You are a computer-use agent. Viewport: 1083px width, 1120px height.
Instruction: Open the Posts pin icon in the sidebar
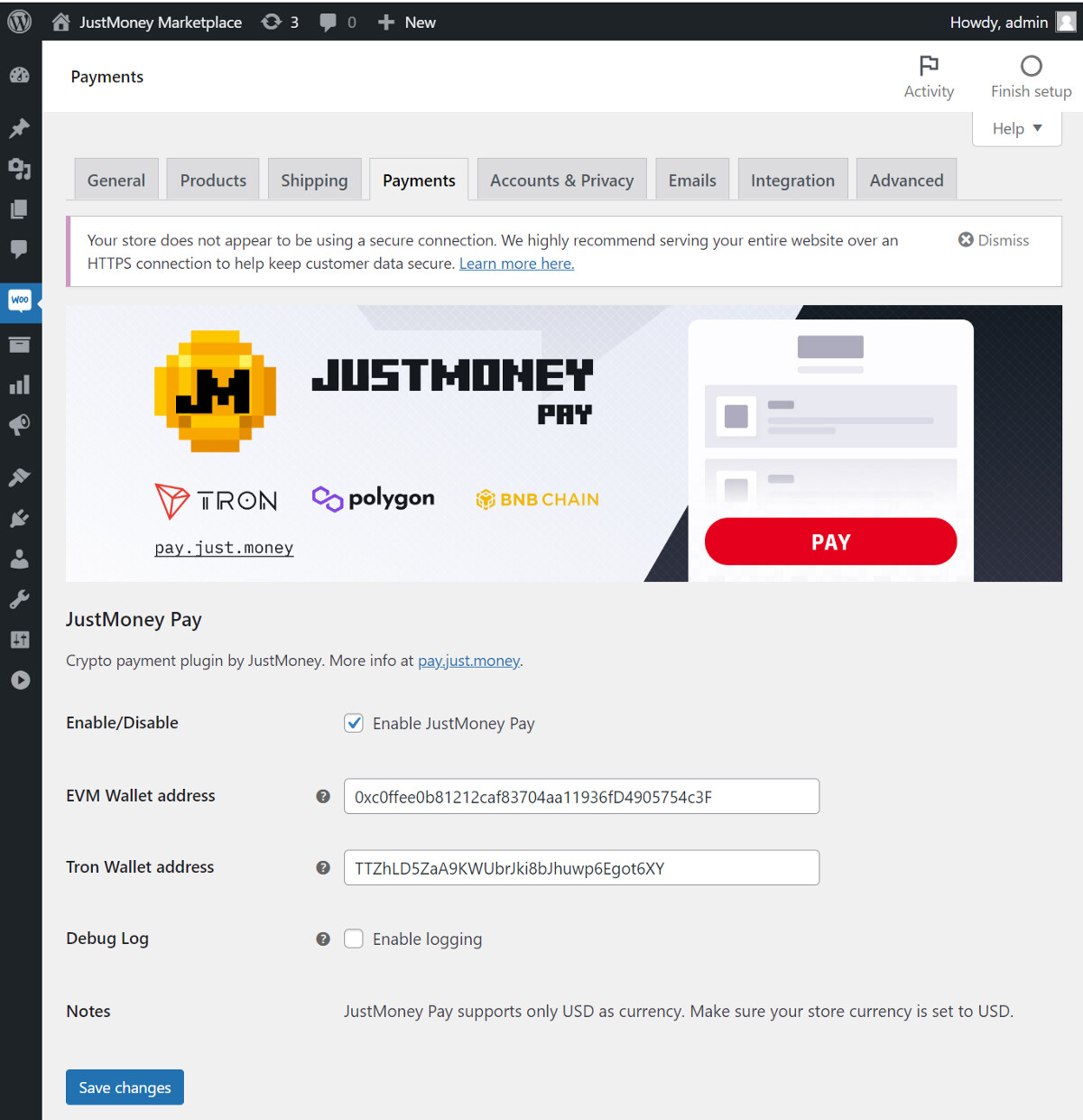(20, 128)
